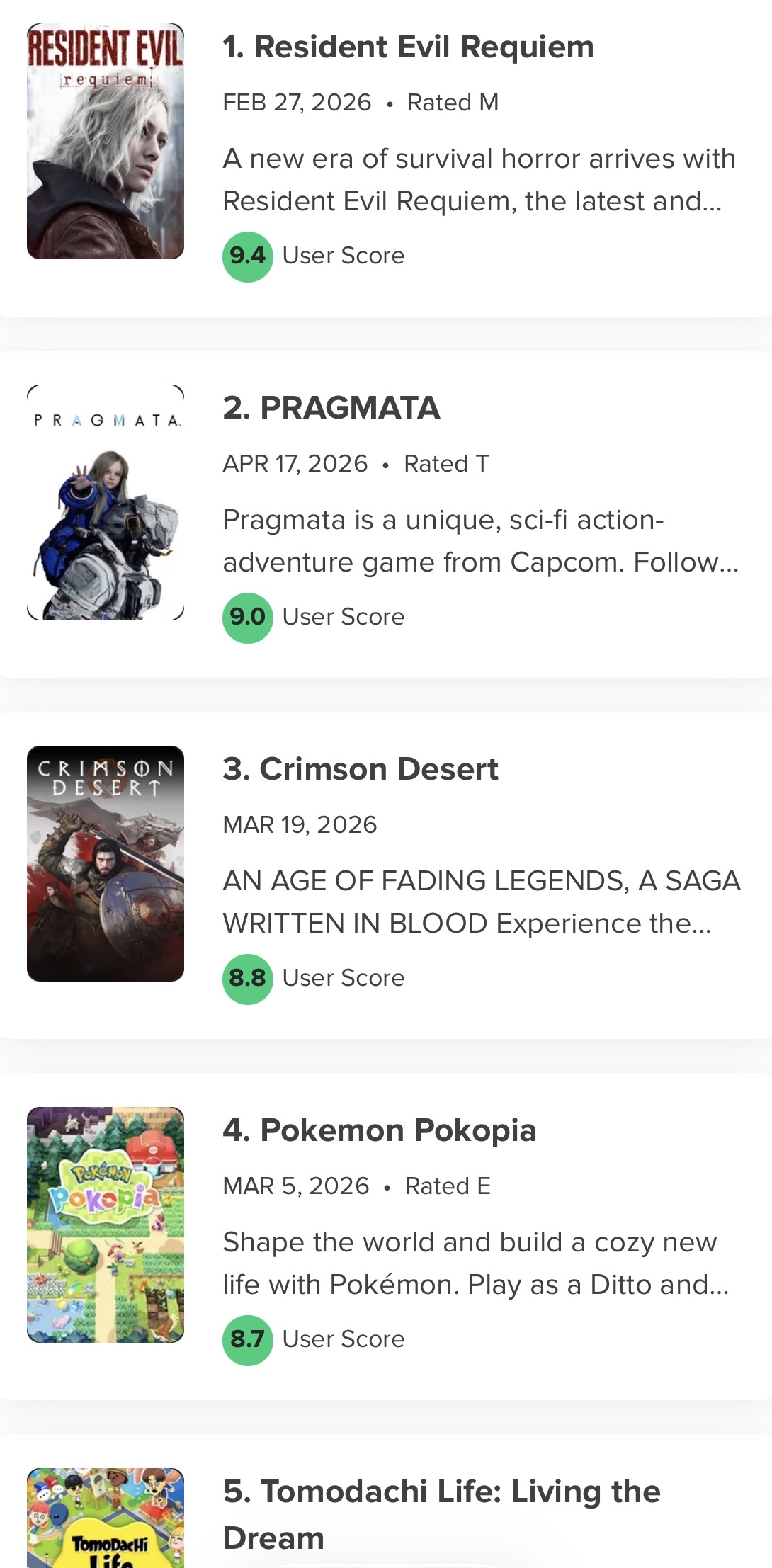Image resolution: width=772 pixels, height=1568 pixels.
Task: Click Pokemon Pokopia description snippet
Action: coord(476,1263)
